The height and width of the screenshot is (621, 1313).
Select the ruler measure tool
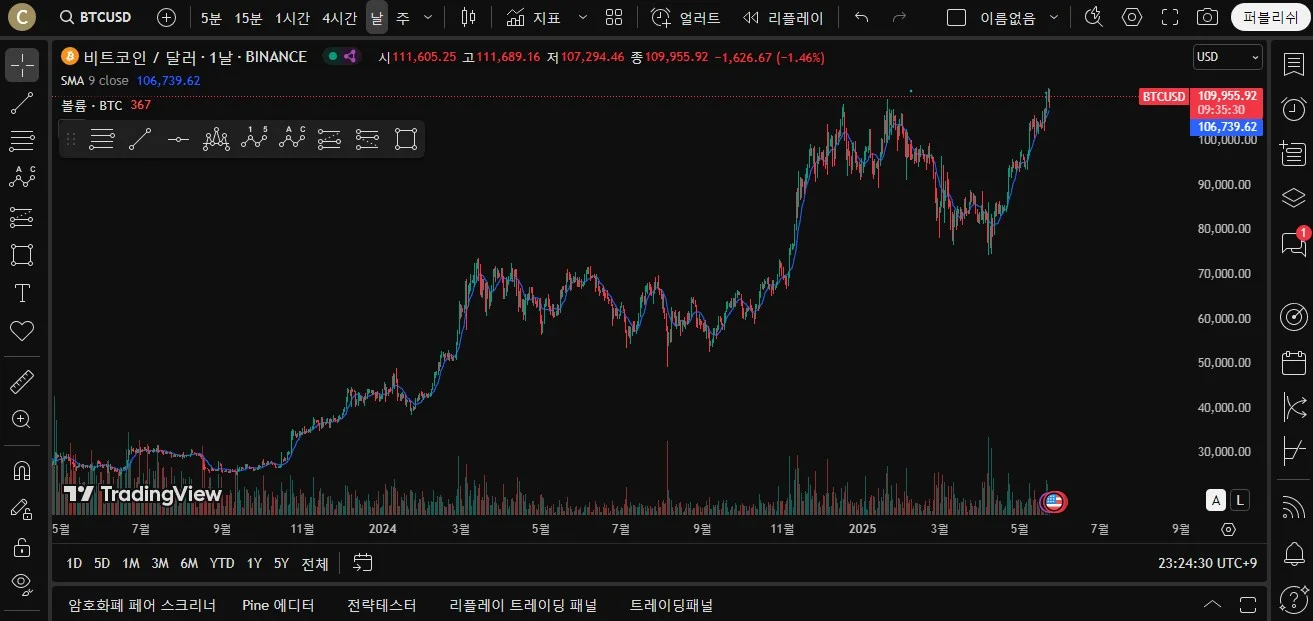(x=22, y=381)
